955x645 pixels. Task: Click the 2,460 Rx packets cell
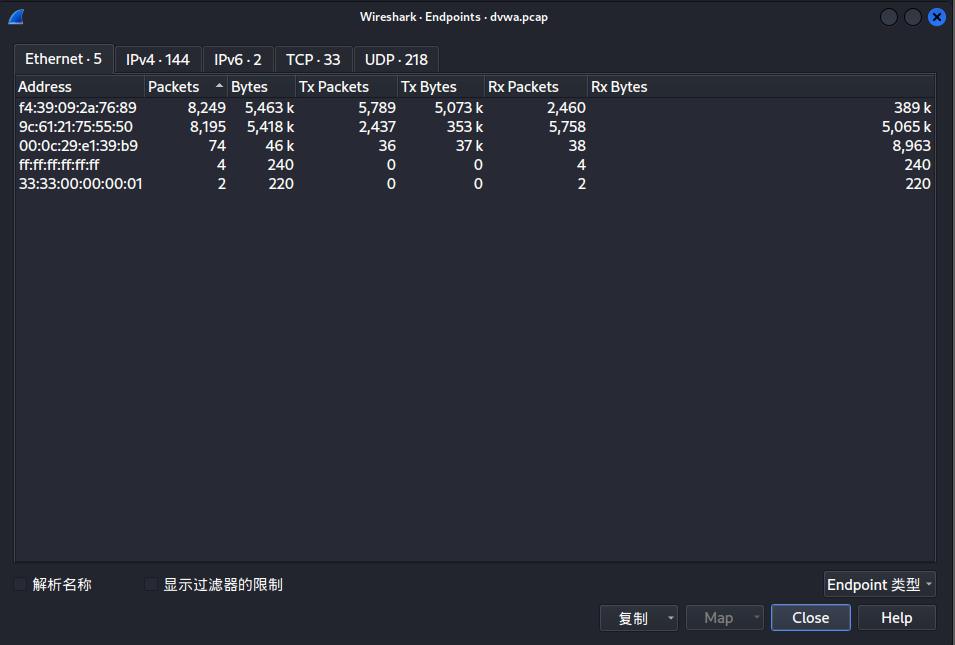566,108
